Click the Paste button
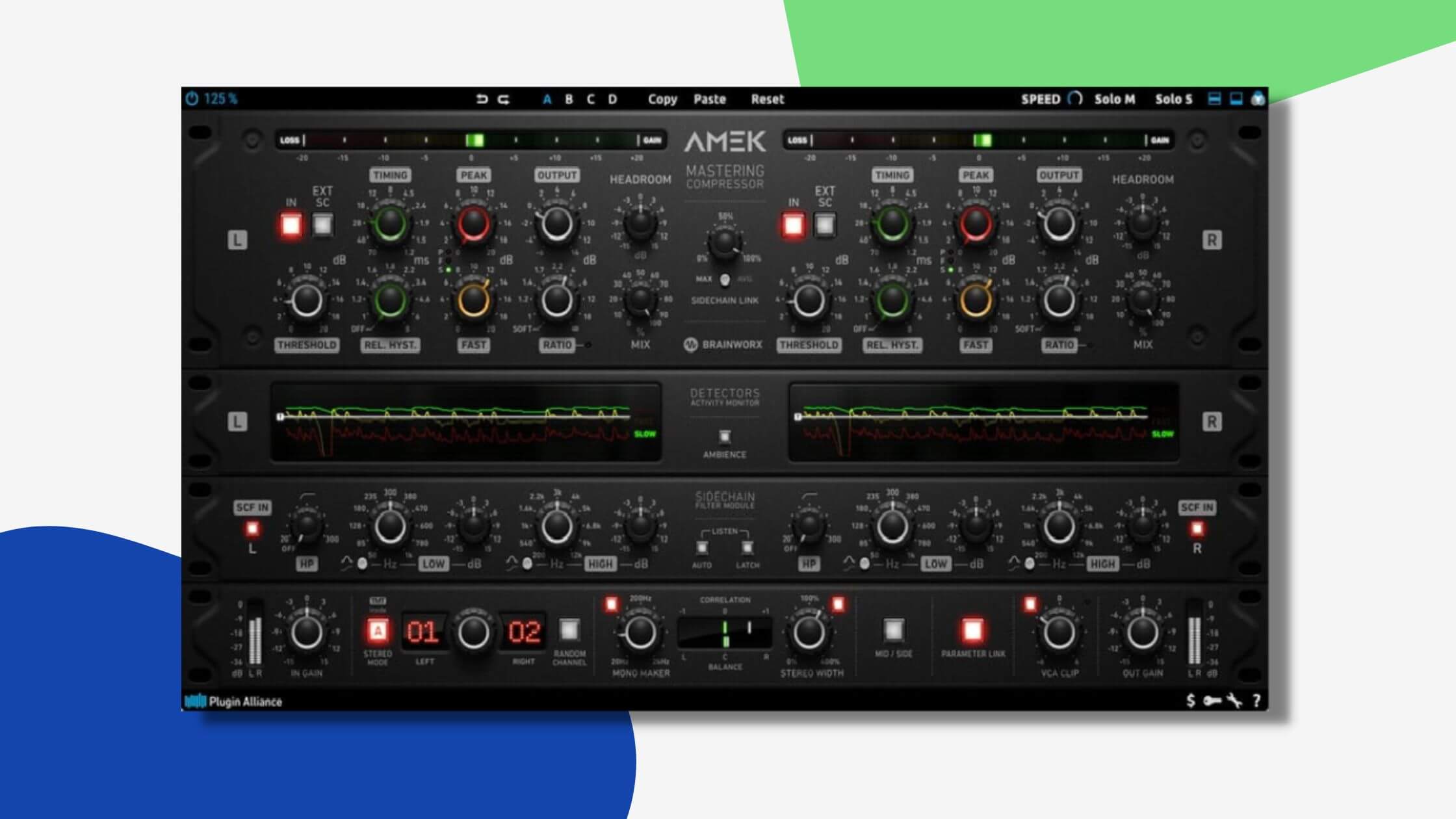This screenshot has width=1456, height=819. point(709,99)
